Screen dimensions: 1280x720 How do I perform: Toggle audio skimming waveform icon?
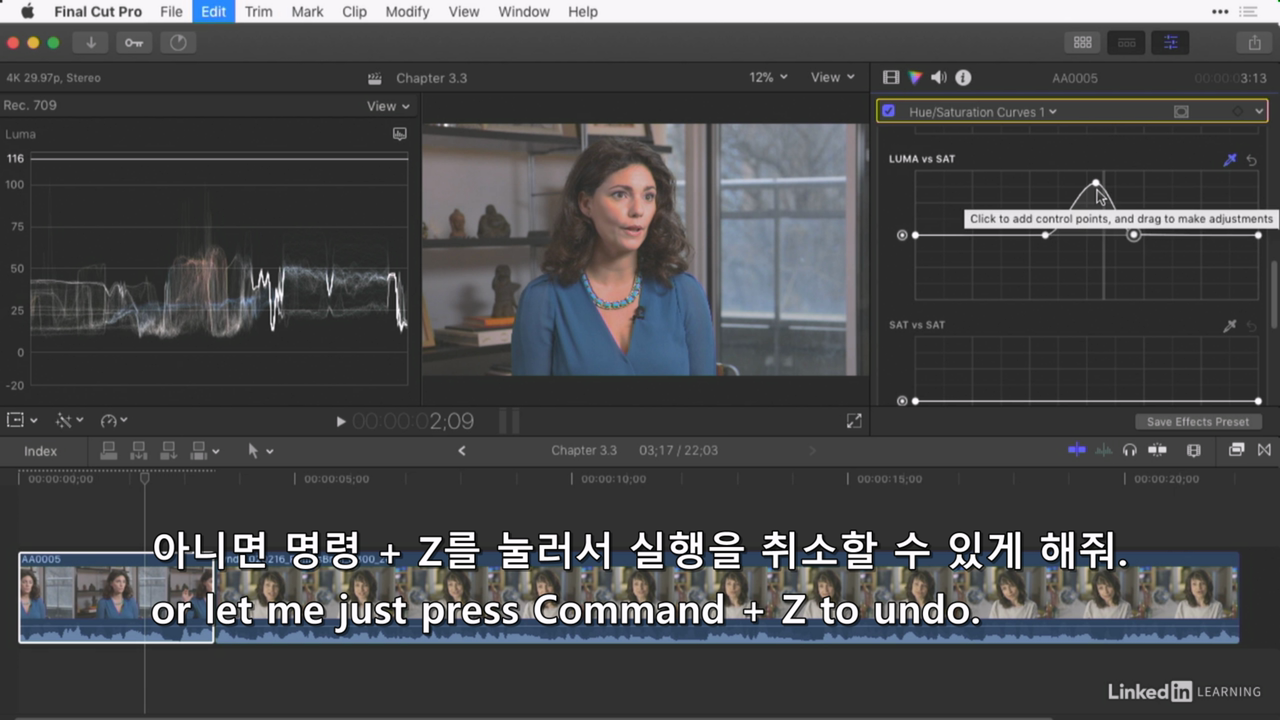click(1104, 450)
